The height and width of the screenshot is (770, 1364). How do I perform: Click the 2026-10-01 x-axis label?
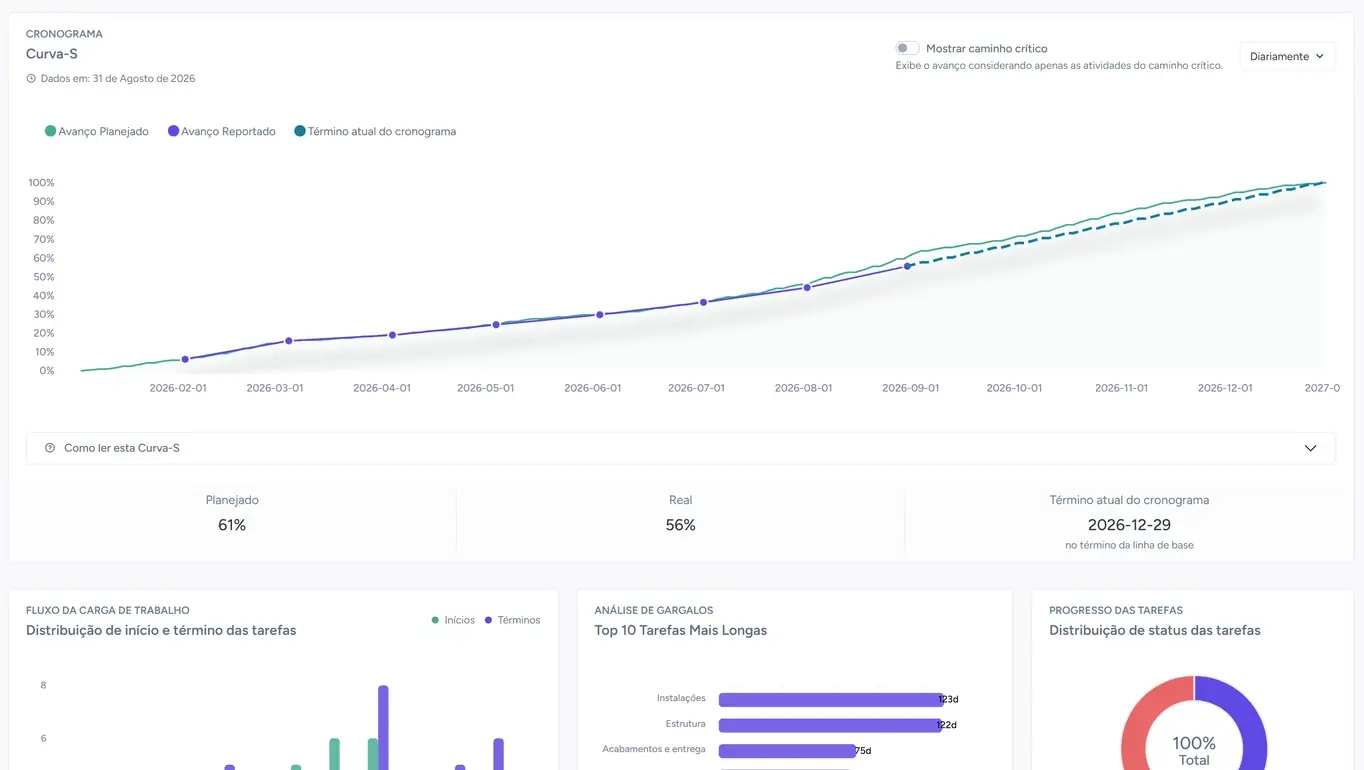(x=1014, y=388)
